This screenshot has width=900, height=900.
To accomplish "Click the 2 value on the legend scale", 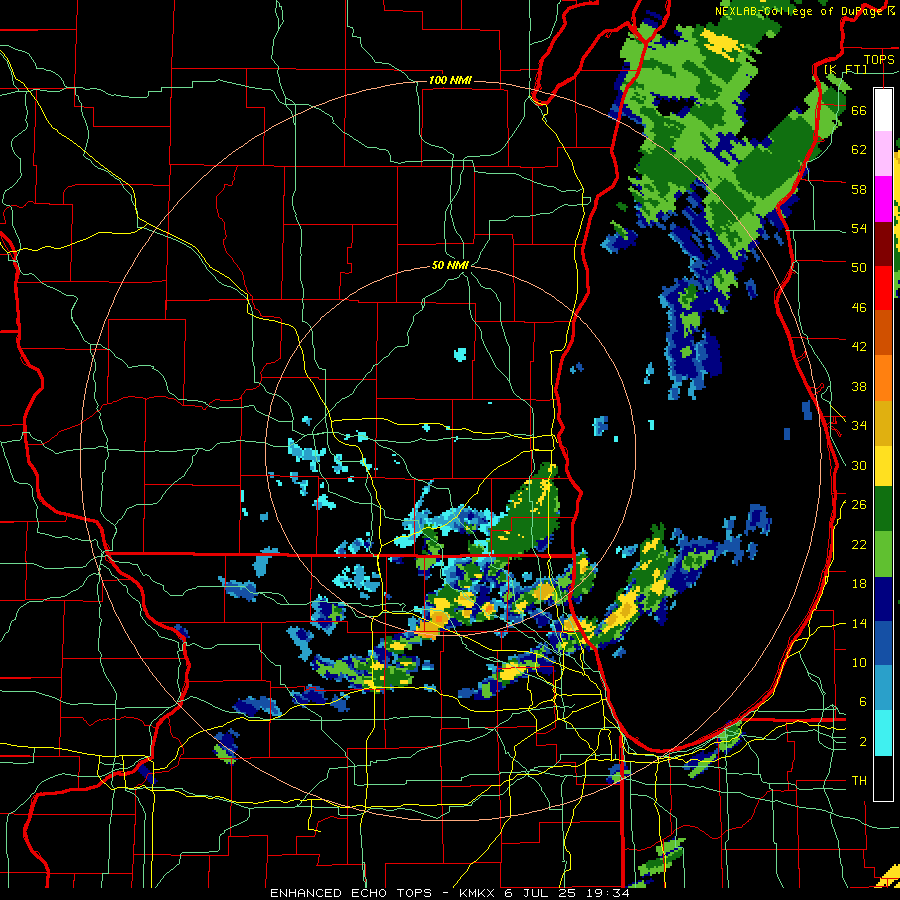I will (863, 742).
